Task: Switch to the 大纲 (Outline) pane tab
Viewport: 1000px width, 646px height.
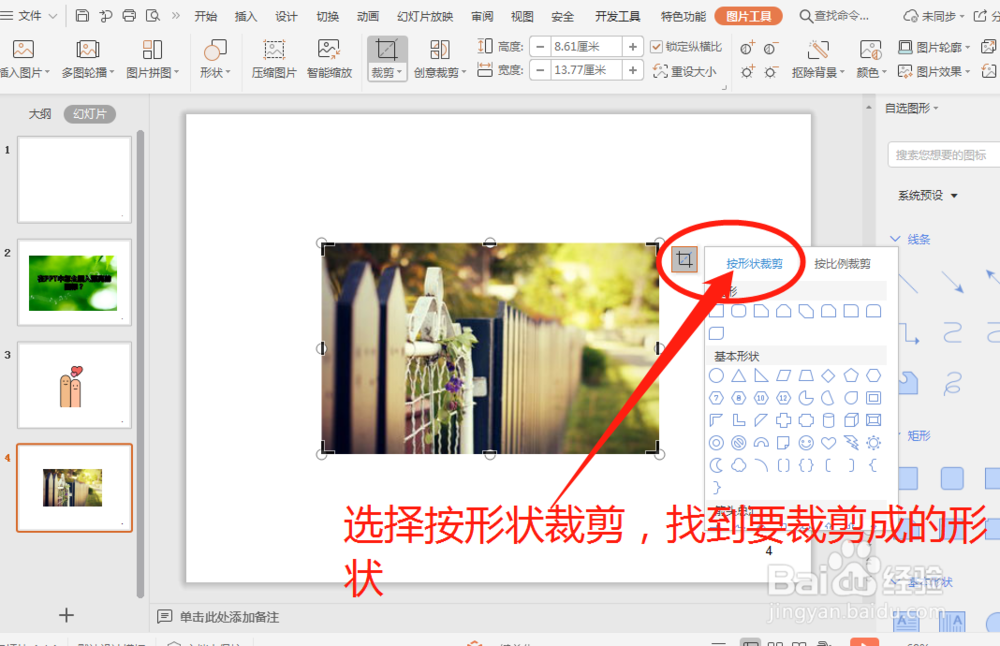Action: (38, 113)
